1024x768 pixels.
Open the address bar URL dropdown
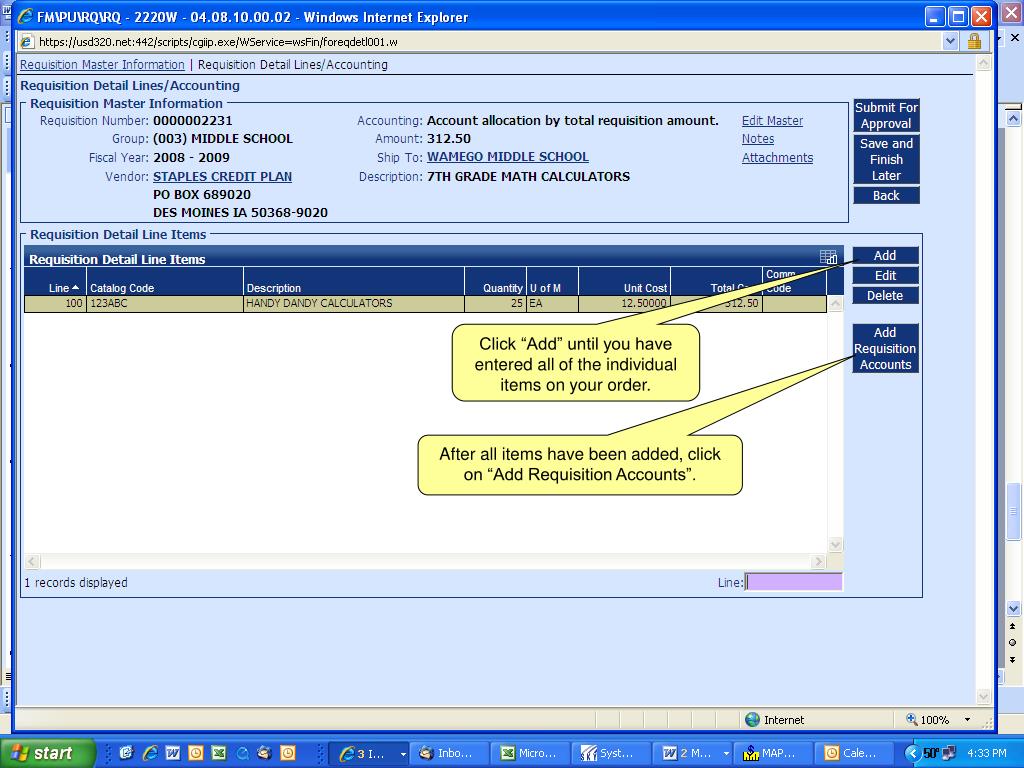[950, 42]
